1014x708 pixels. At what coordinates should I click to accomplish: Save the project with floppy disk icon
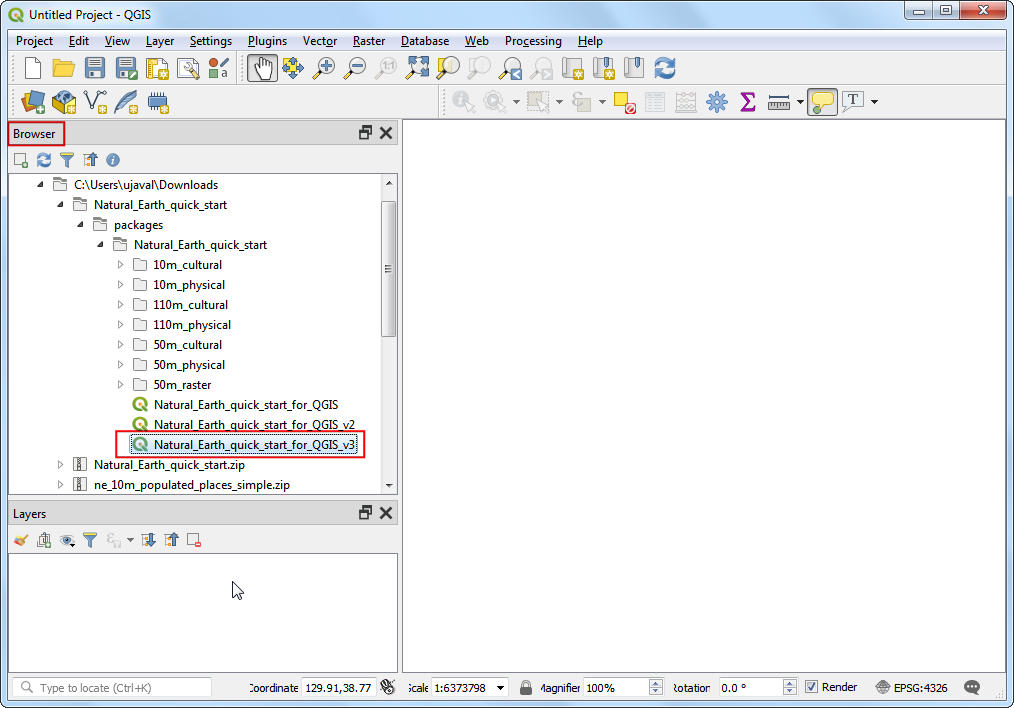95,68
